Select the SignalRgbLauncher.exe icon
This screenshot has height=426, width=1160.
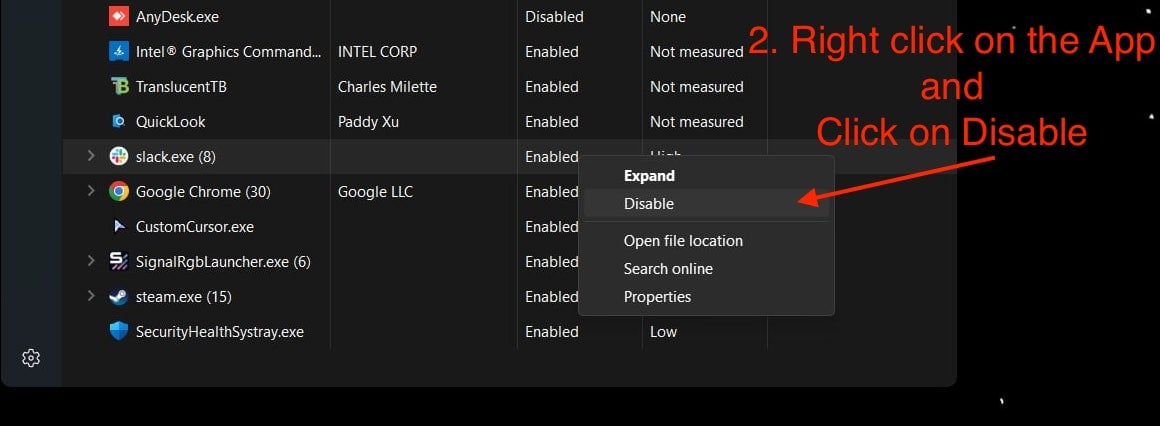click(x=118, y=261)
